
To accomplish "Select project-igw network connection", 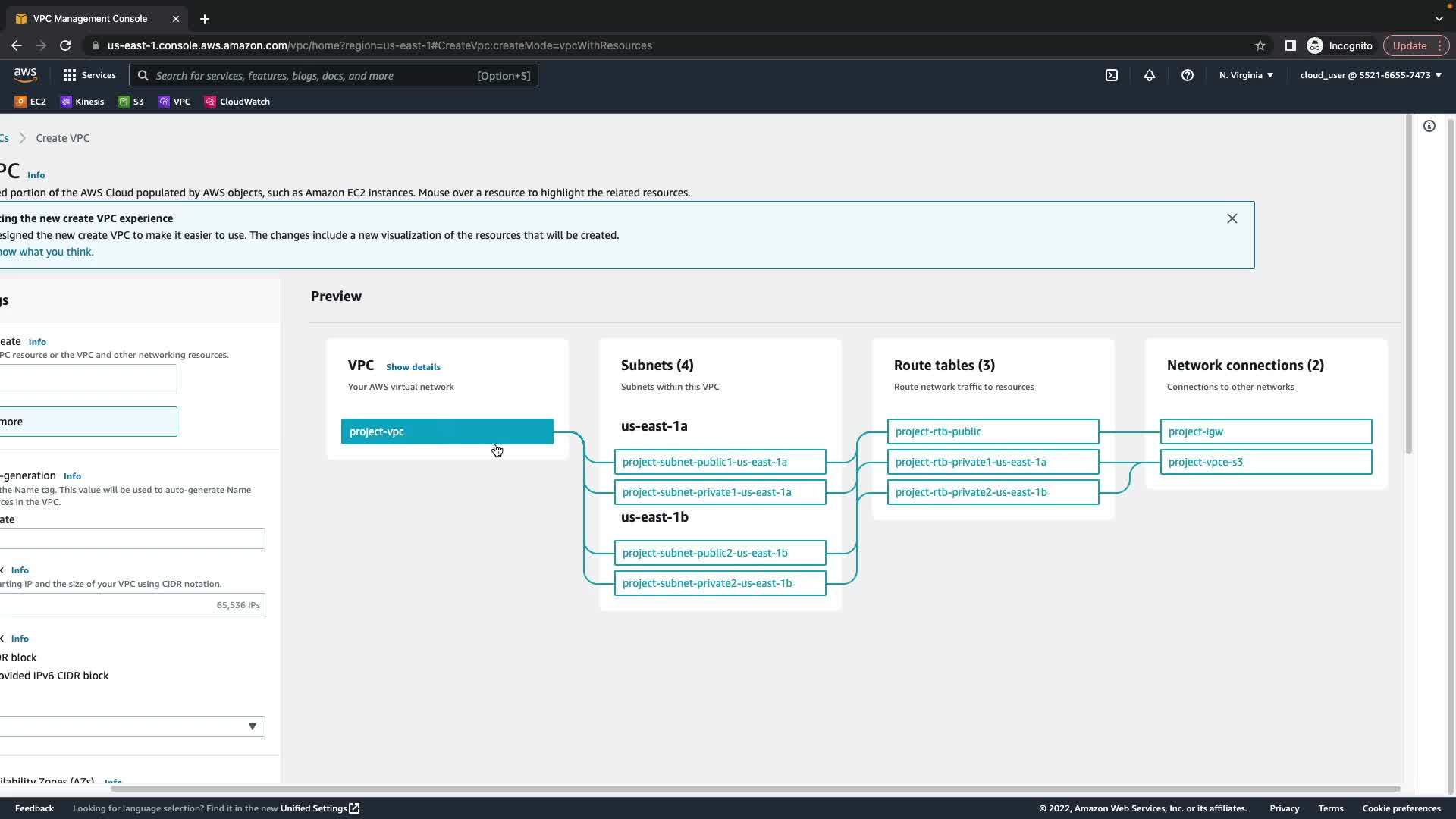I will [x=1265, y=431].
